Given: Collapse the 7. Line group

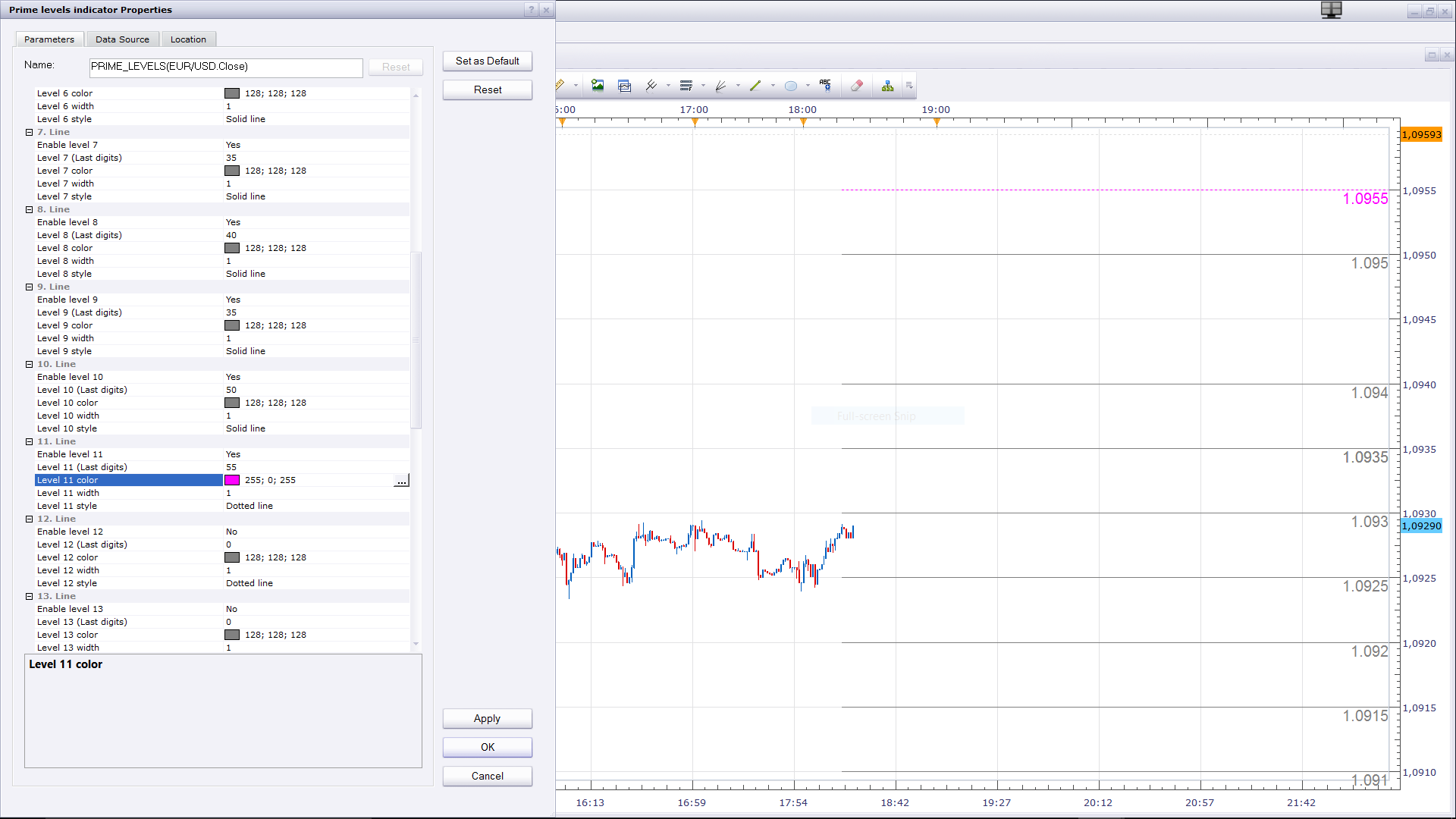Looking at the screenshot, I should coord(30,132).
